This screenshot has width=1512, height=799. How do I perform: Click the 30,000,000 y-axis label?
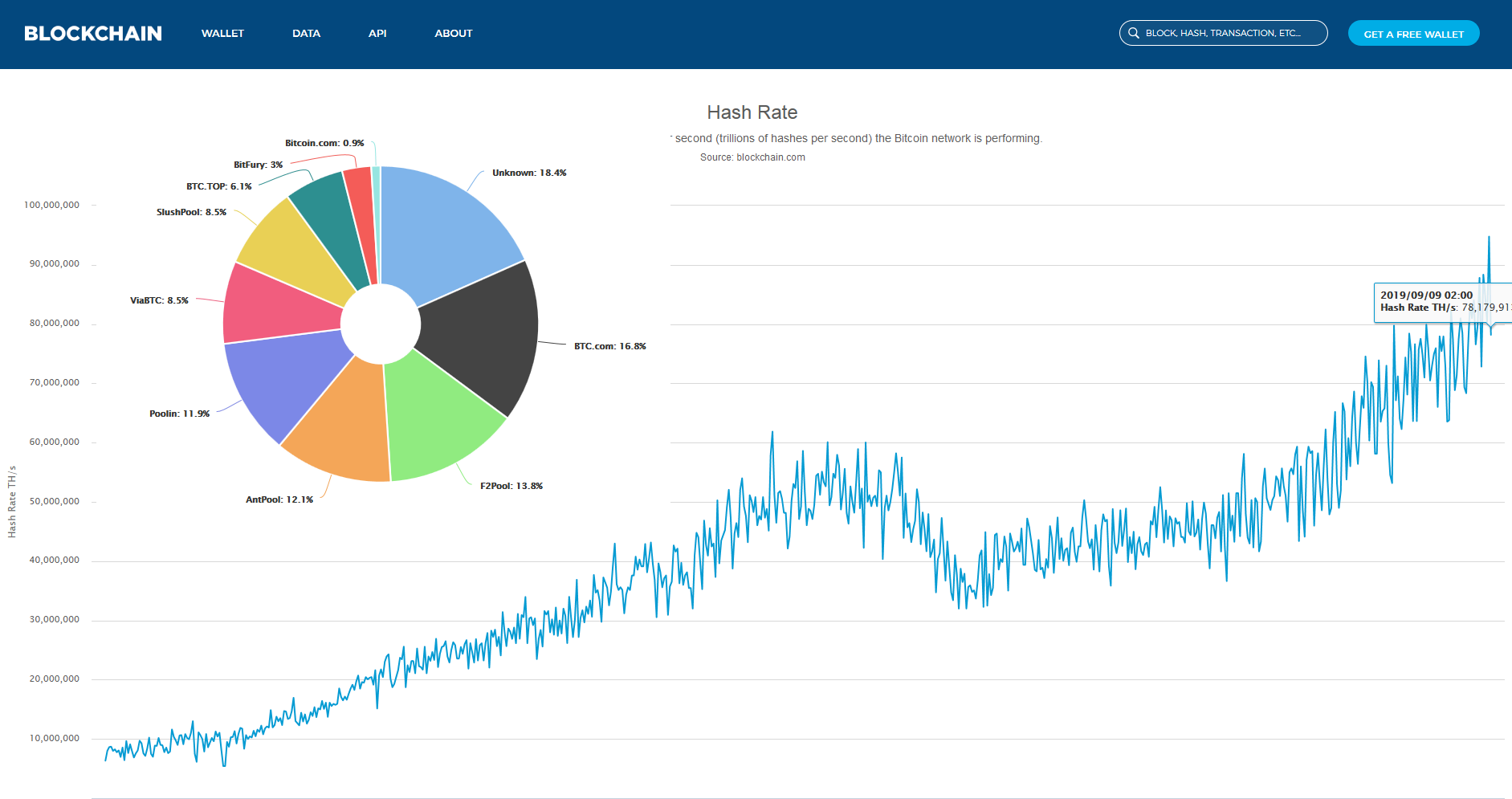[x=55, y=619]
